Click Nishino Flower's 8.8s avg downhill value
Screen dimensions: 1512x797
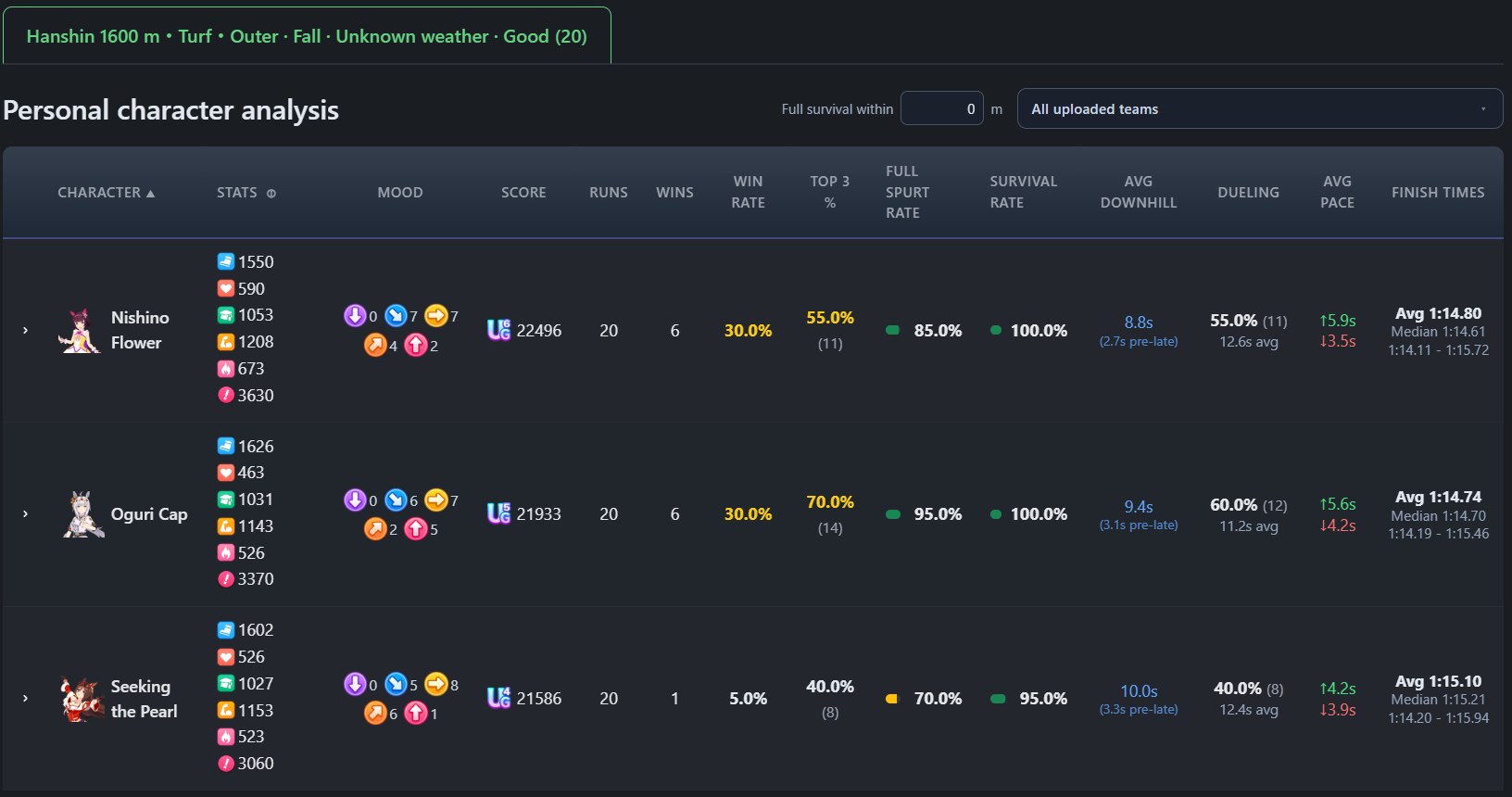coord(1139,322)
